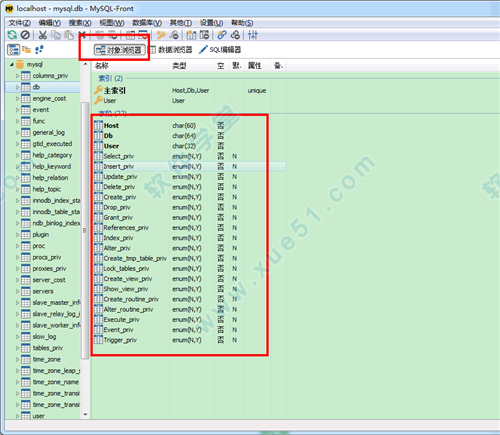Sort by the 属性 column header
The width and height of the screenshot is (500, 435).
tap(257, 66)
